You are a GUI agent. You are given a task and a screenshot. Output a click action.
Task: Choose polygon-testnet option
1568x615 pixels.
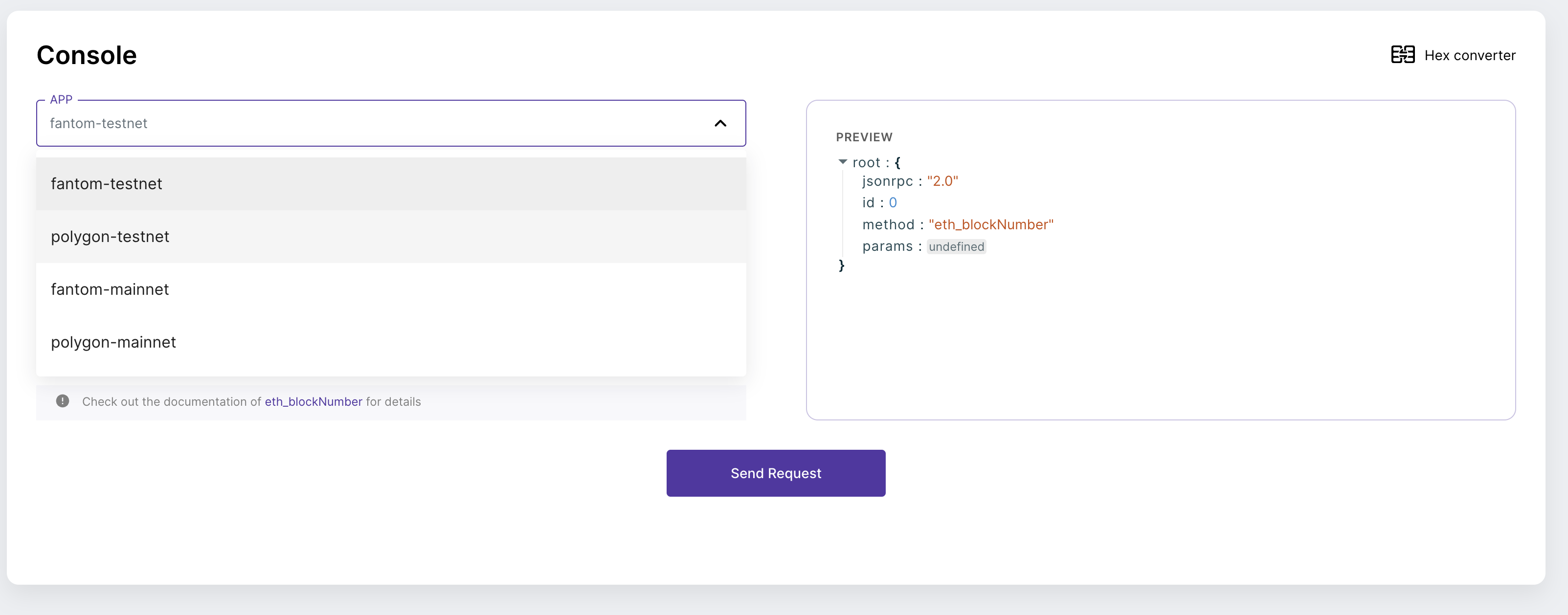(x=391, y=237)
